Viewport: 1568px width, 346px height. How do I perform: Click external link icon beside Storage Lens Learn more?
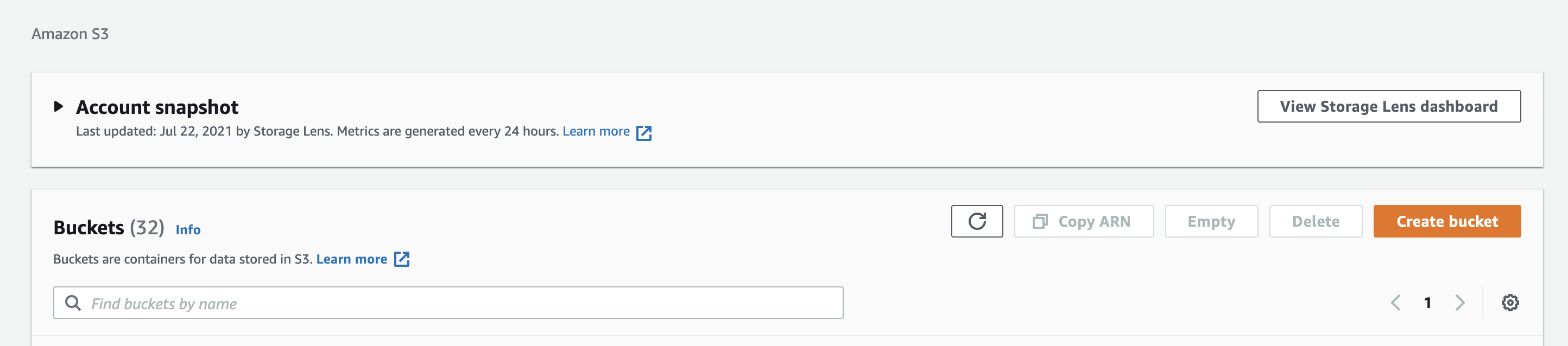643,132
